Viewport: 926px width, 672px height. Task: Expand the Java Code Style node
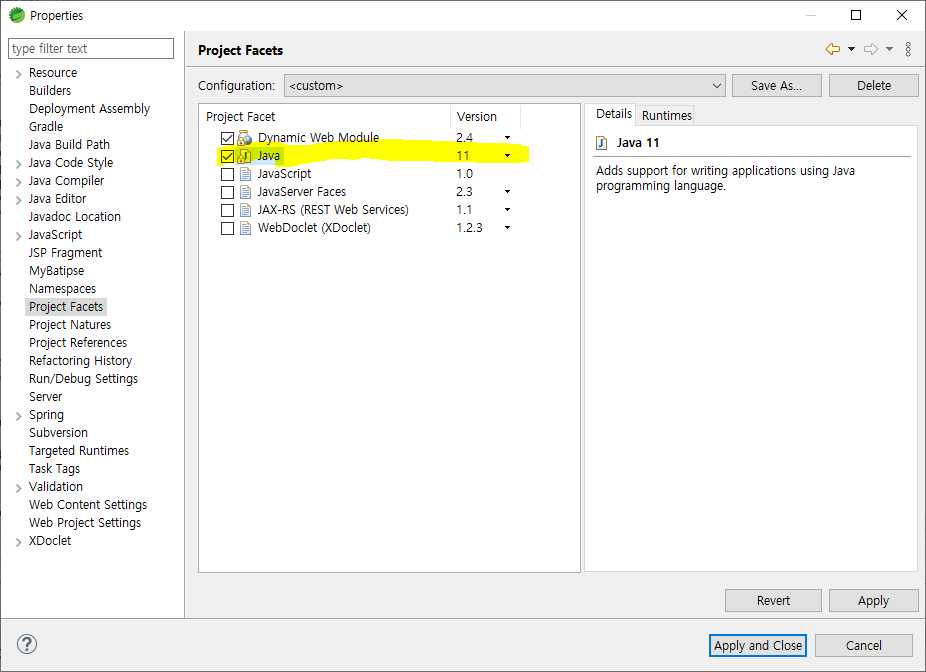(x=18, y=164)
